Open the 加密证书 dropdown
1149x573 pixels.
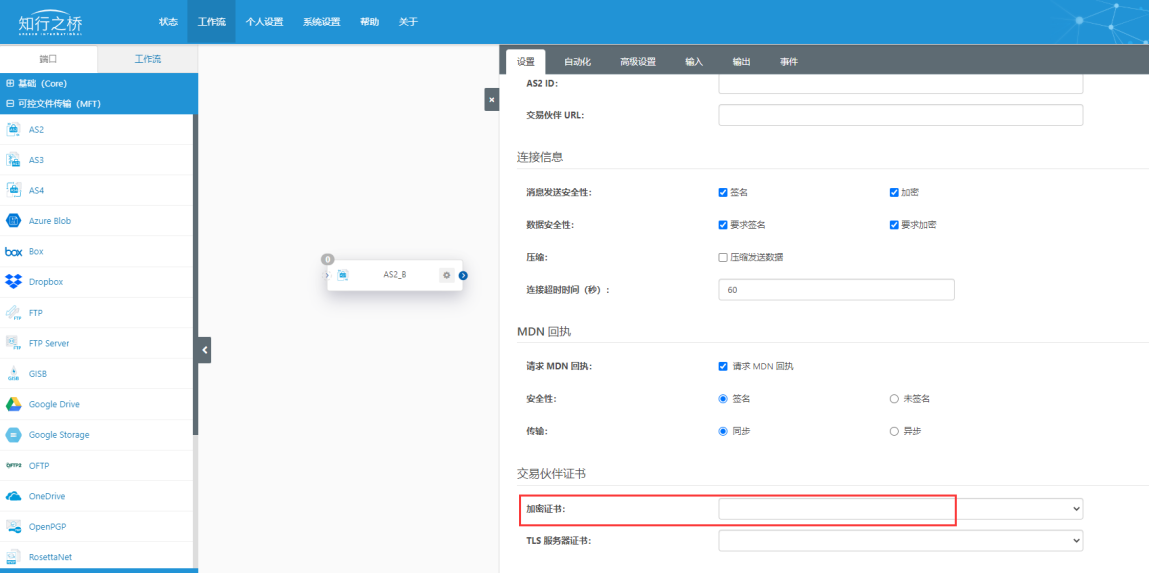900,509
